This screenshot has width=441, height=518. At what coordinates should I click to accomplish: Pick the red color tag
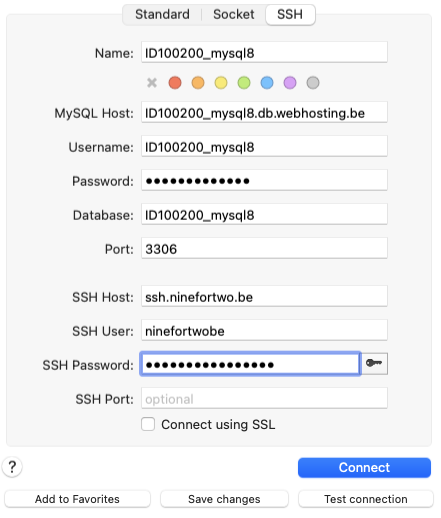[175, 83]
